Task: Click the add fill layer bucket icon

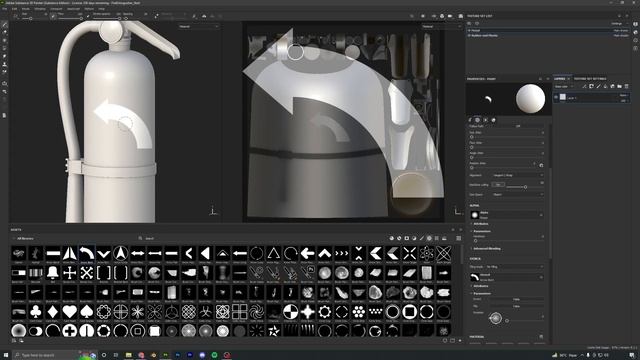Action: point(606,87)
